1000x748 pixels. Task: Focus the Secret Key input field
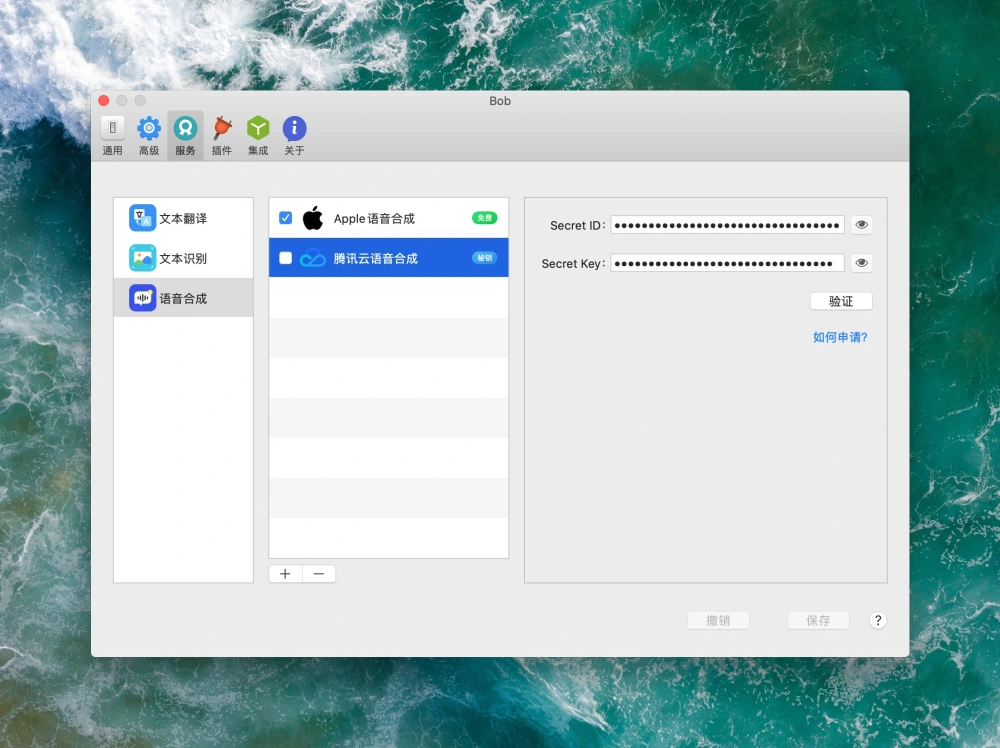[x=728, y=263]
